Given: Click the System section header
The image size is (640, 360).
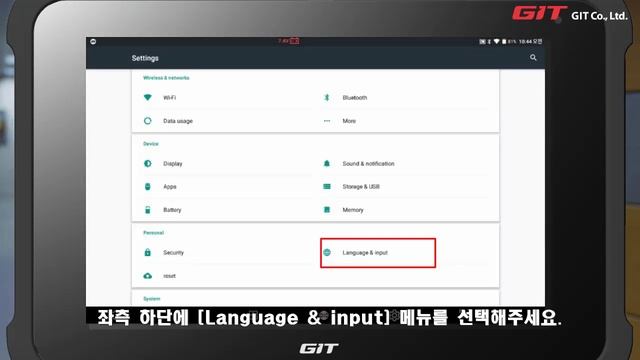Looking at the screenshot, I should [x=152, y=299].
